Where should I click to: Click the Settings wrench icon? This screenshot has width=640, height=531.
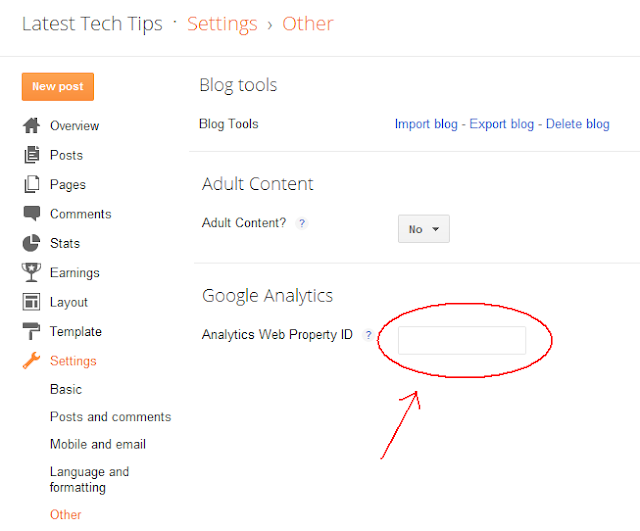tap(31, 361)
